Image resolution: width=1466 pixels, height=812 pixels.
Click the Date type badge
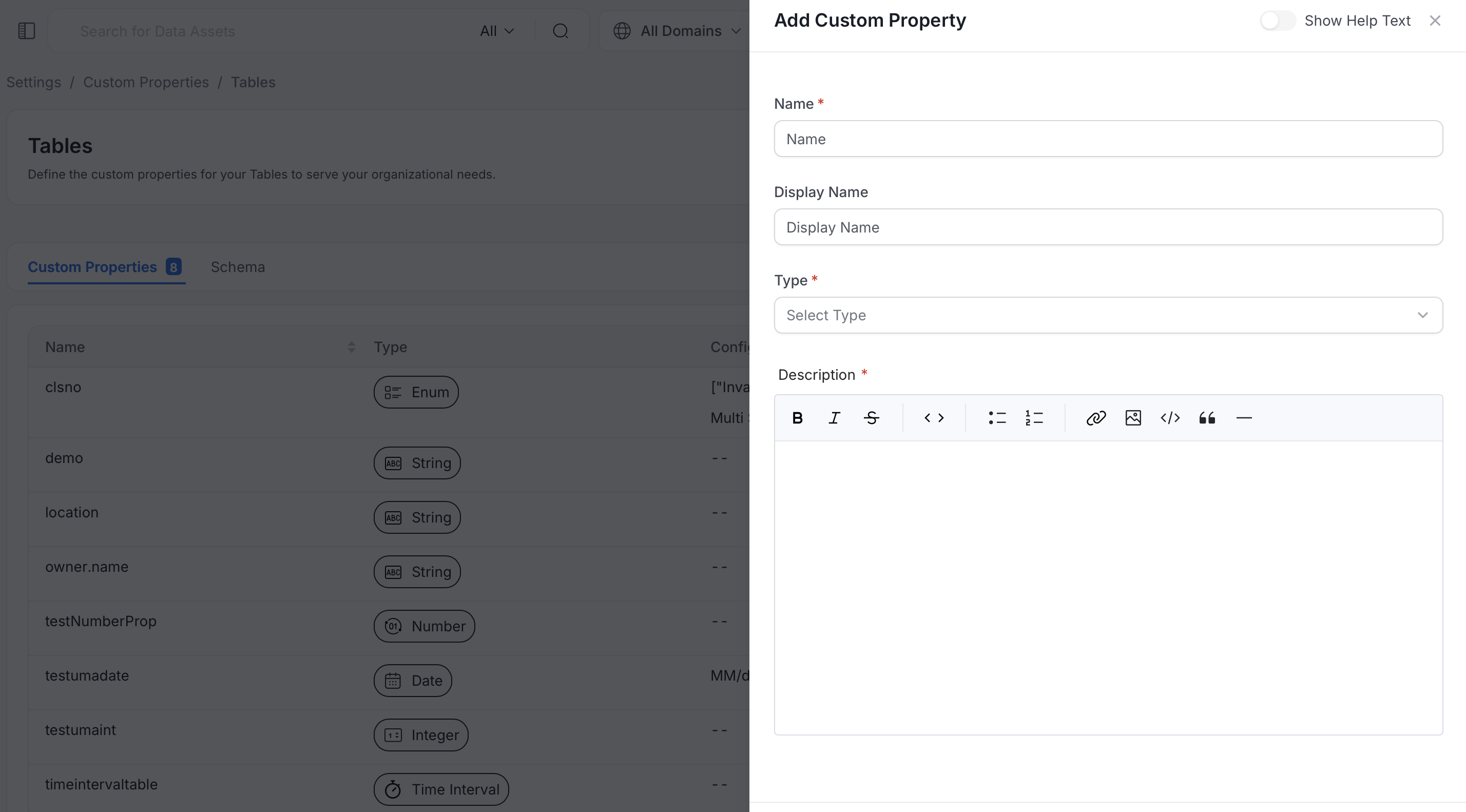coord(413,681)
